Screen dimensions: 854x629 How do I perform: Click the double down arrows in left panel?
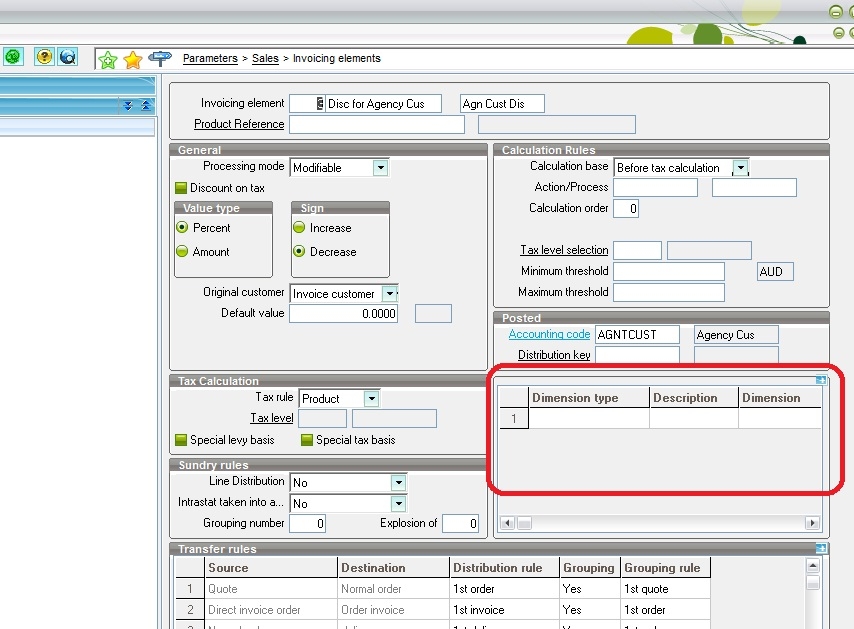(127, 105)
